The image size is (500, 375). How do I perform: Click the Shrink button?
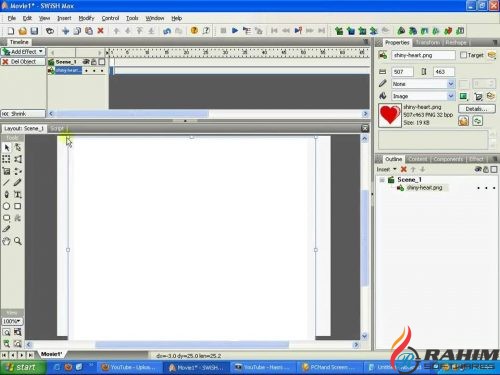pyautogui.click(x=23, y=114)
